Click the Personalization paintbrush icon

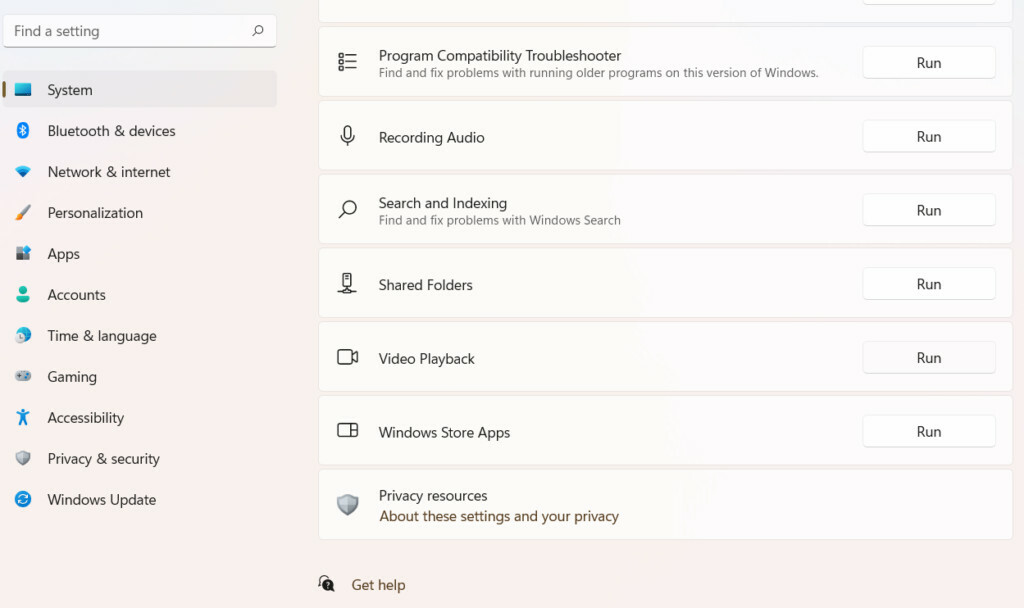pyautogui.click(x=23, y=213)
